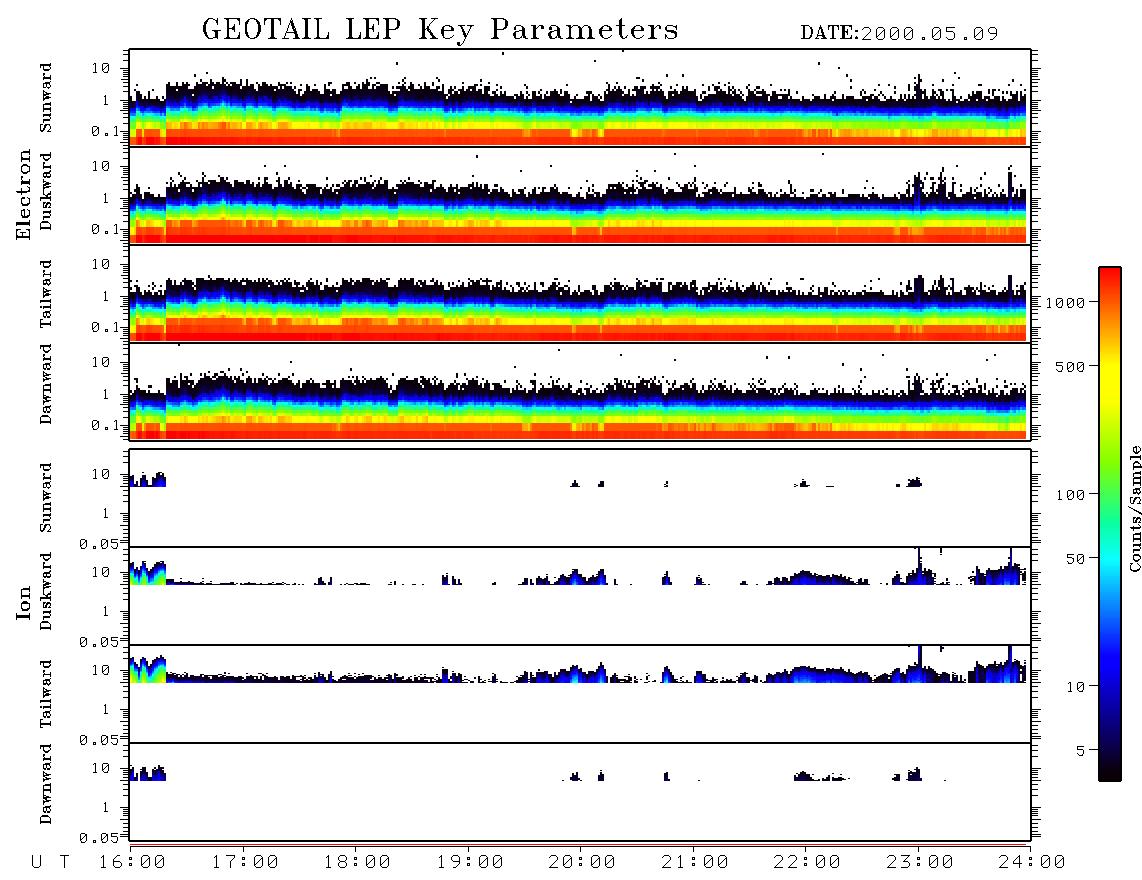Screen dimensions: 1142x880
Task: Click the 23:00 time tick label
Action: point(920,863)
